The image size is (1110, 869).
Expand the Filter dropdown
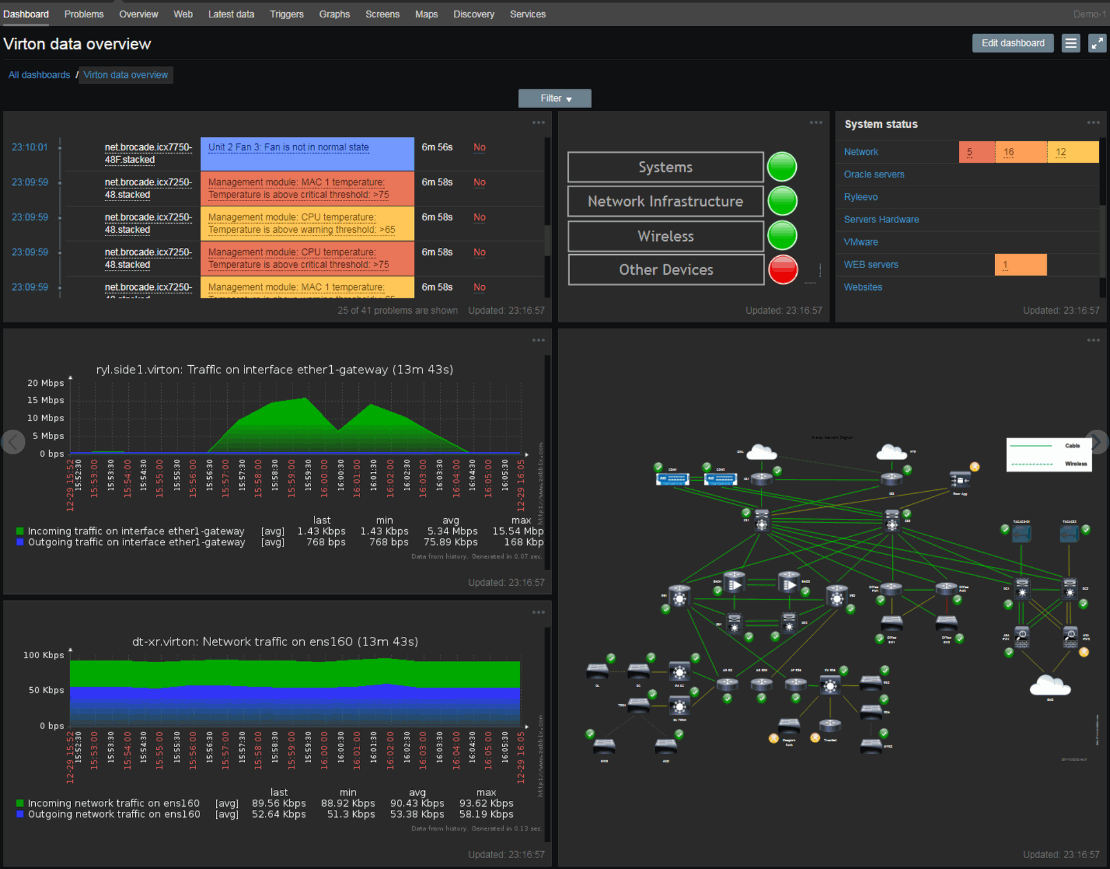555,98
